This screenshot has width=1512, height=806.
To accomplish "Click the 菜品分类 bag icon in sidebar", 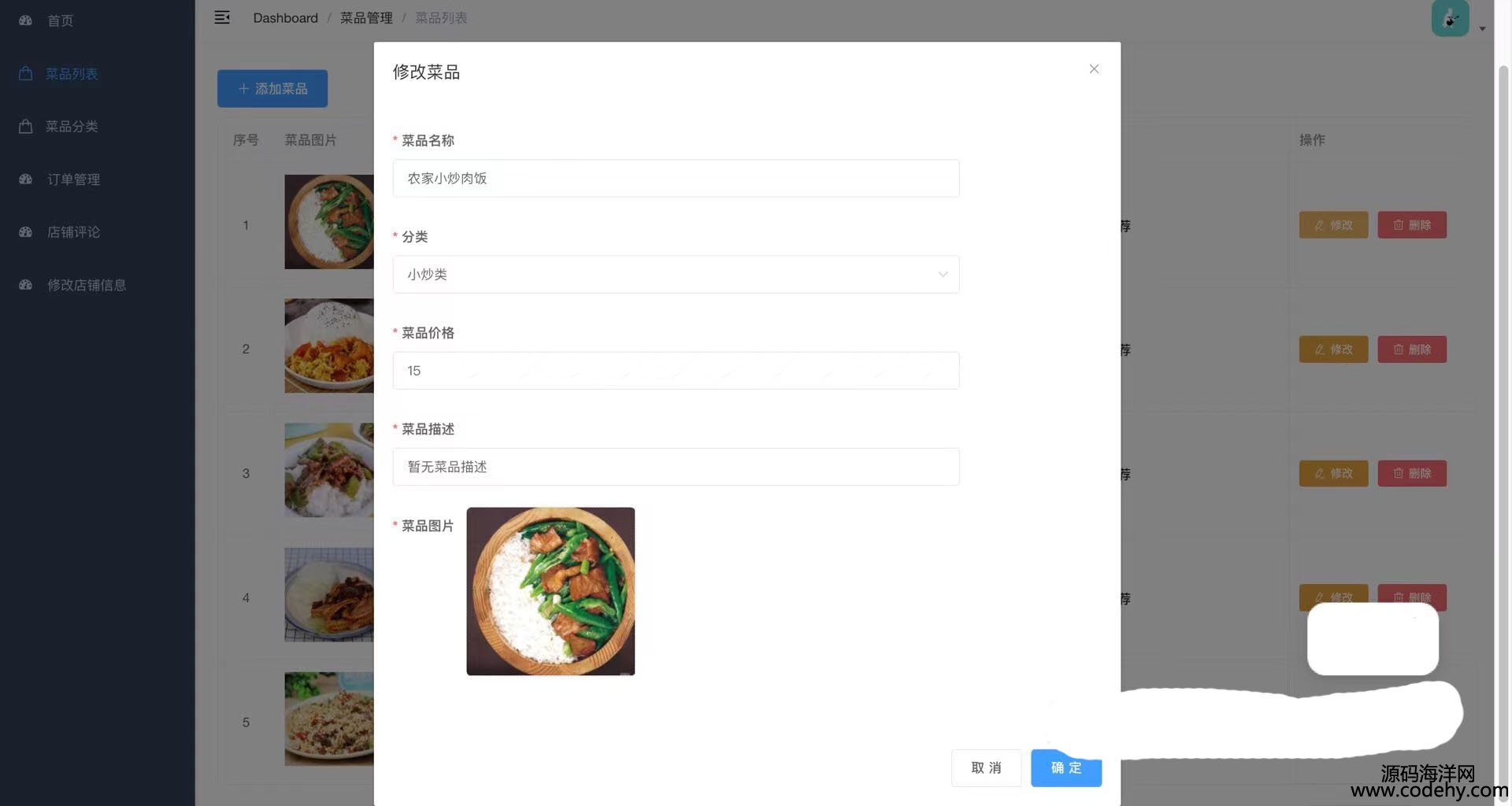I will (26, 126).
